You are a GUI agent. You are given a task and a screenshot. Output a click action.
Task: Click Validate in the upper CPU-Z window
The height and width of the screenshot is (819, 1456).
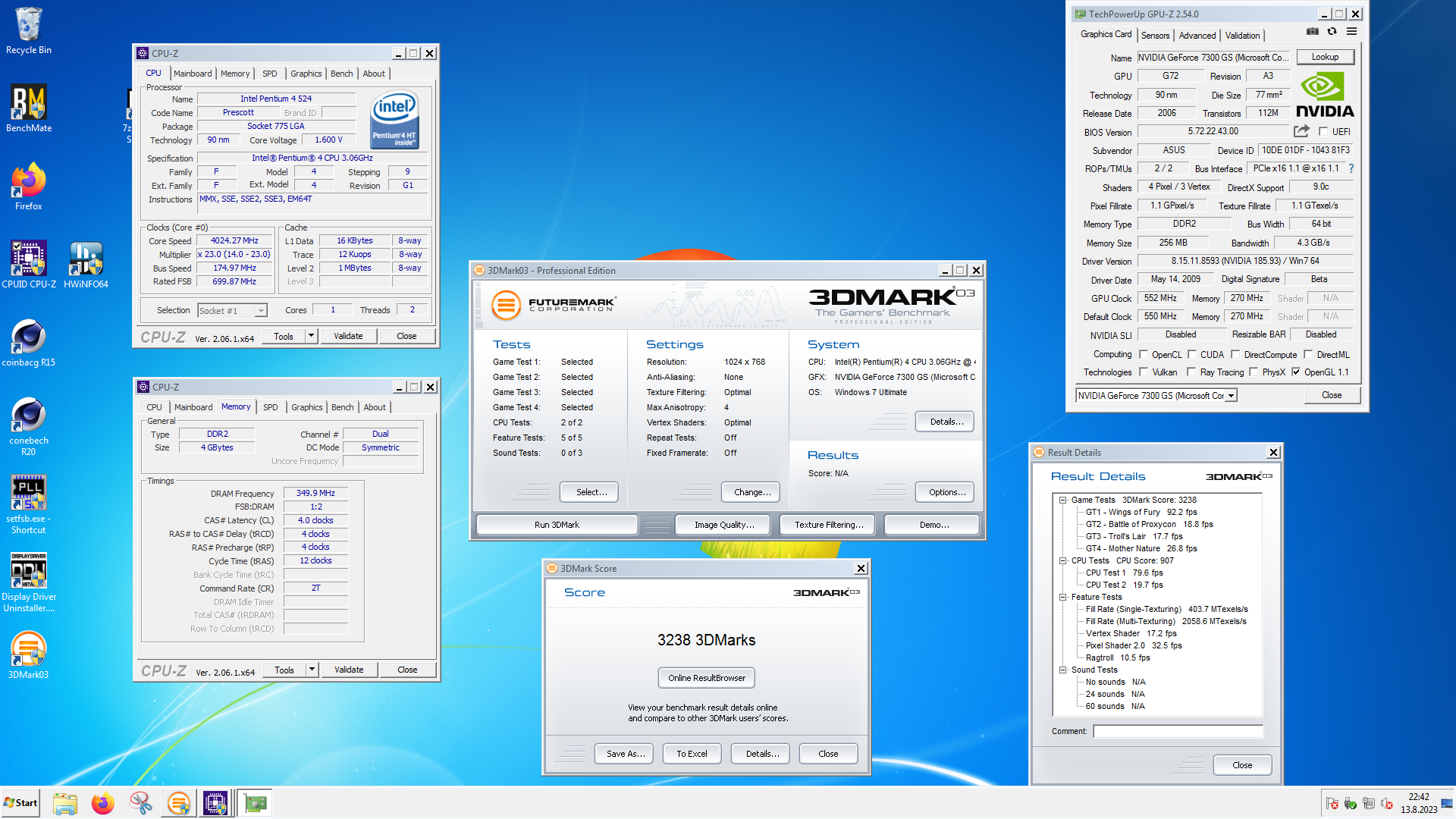pyautogui.click(x=349, y=336)
